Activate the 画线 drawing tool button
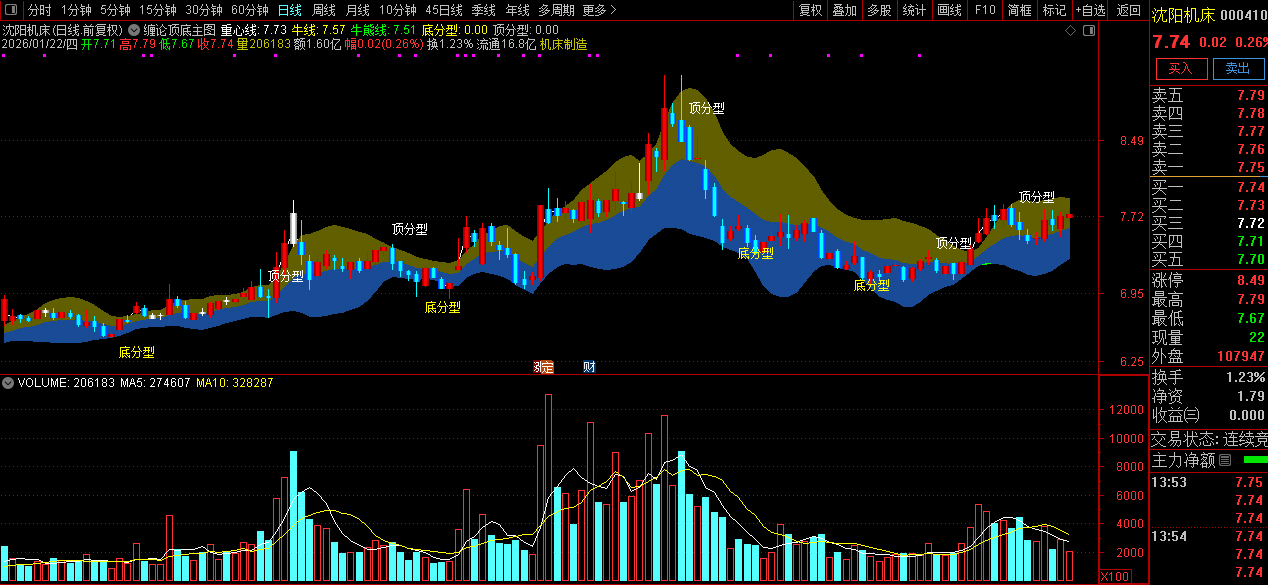Image resolution: width=1268 pixels, height=585 pixels. coord(950,10)
